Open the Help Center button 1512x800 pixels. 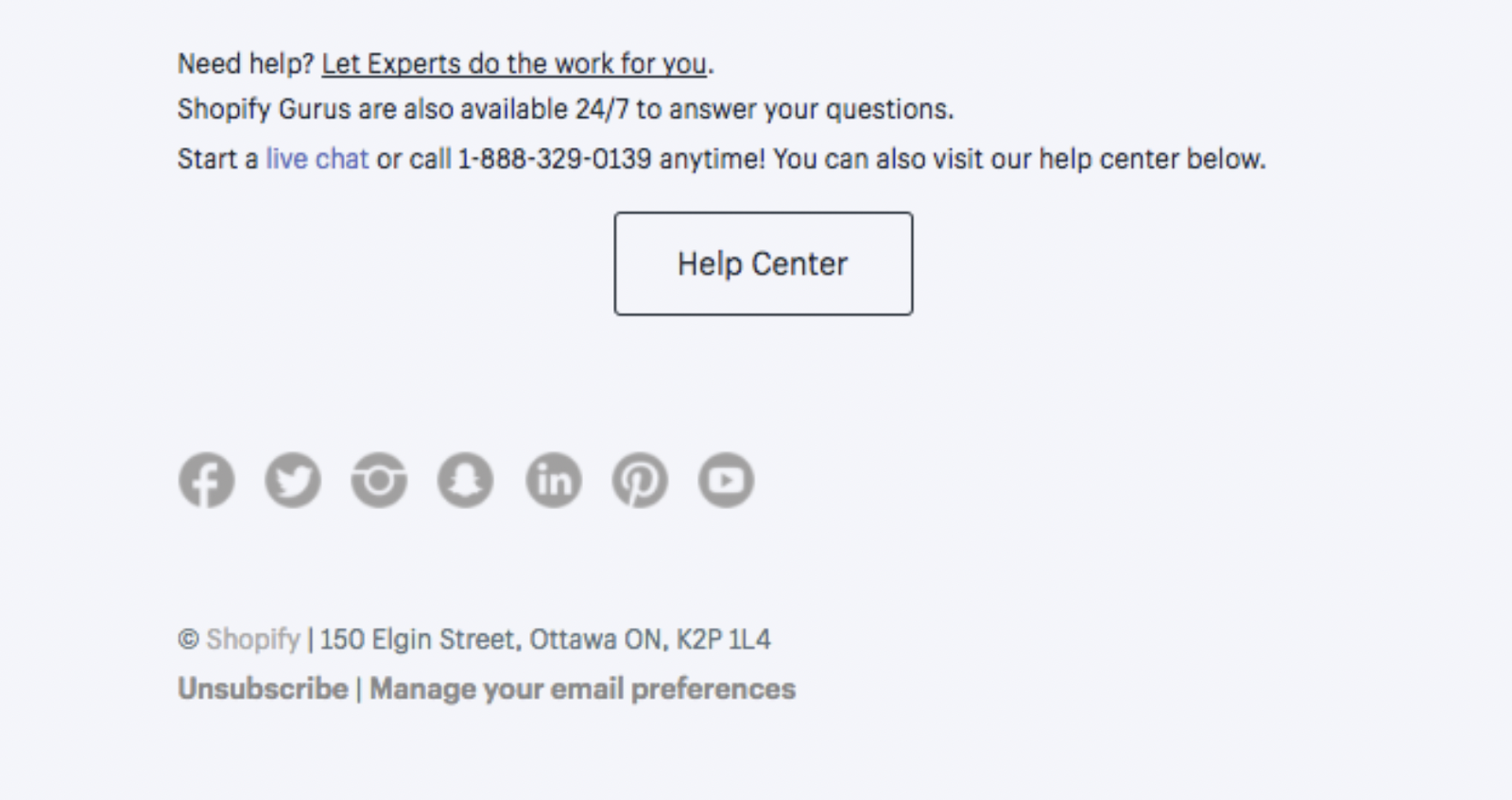point(764,264)
